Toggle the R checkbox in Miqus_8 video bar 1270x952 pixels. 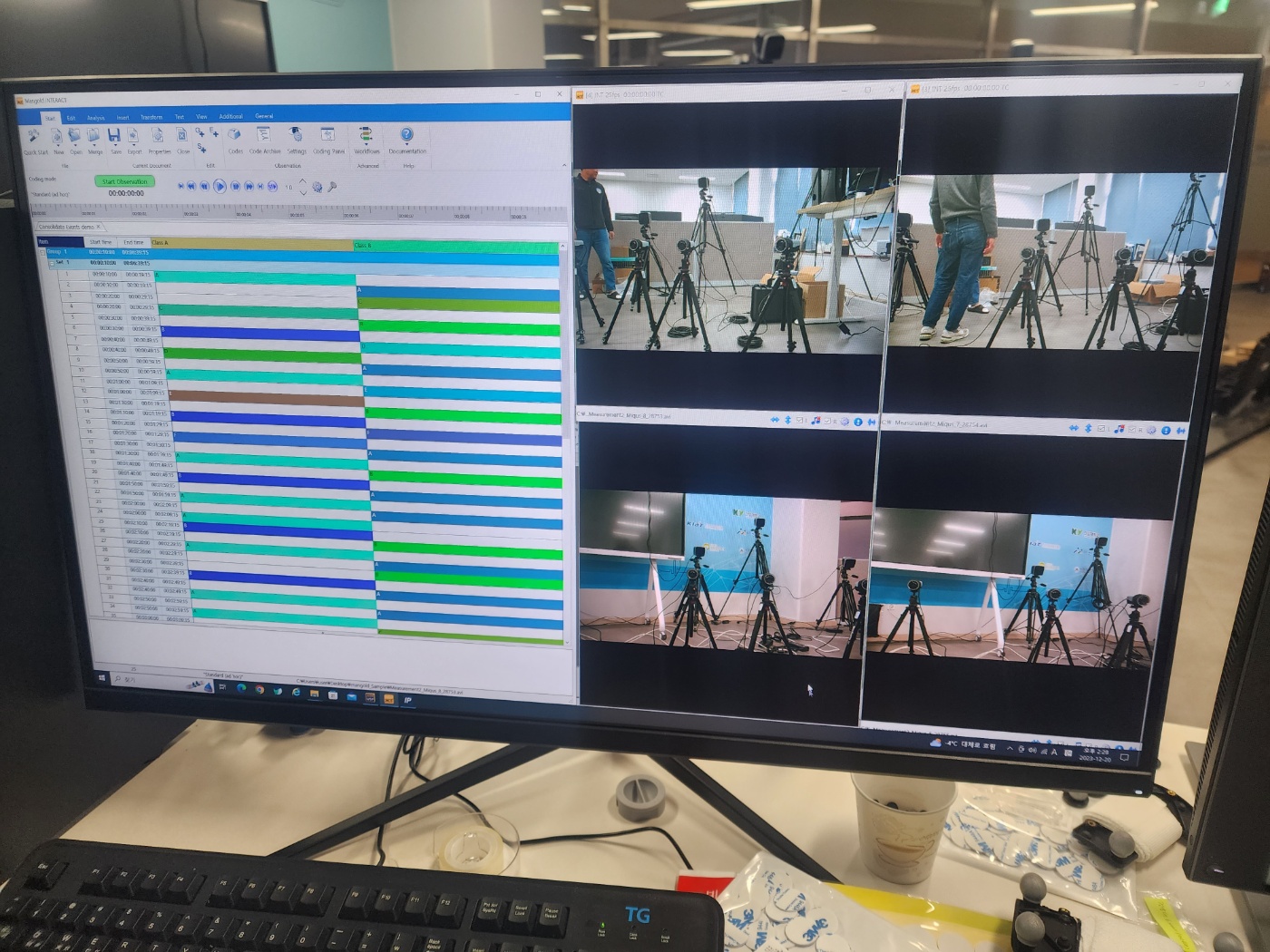coord(826,421)
